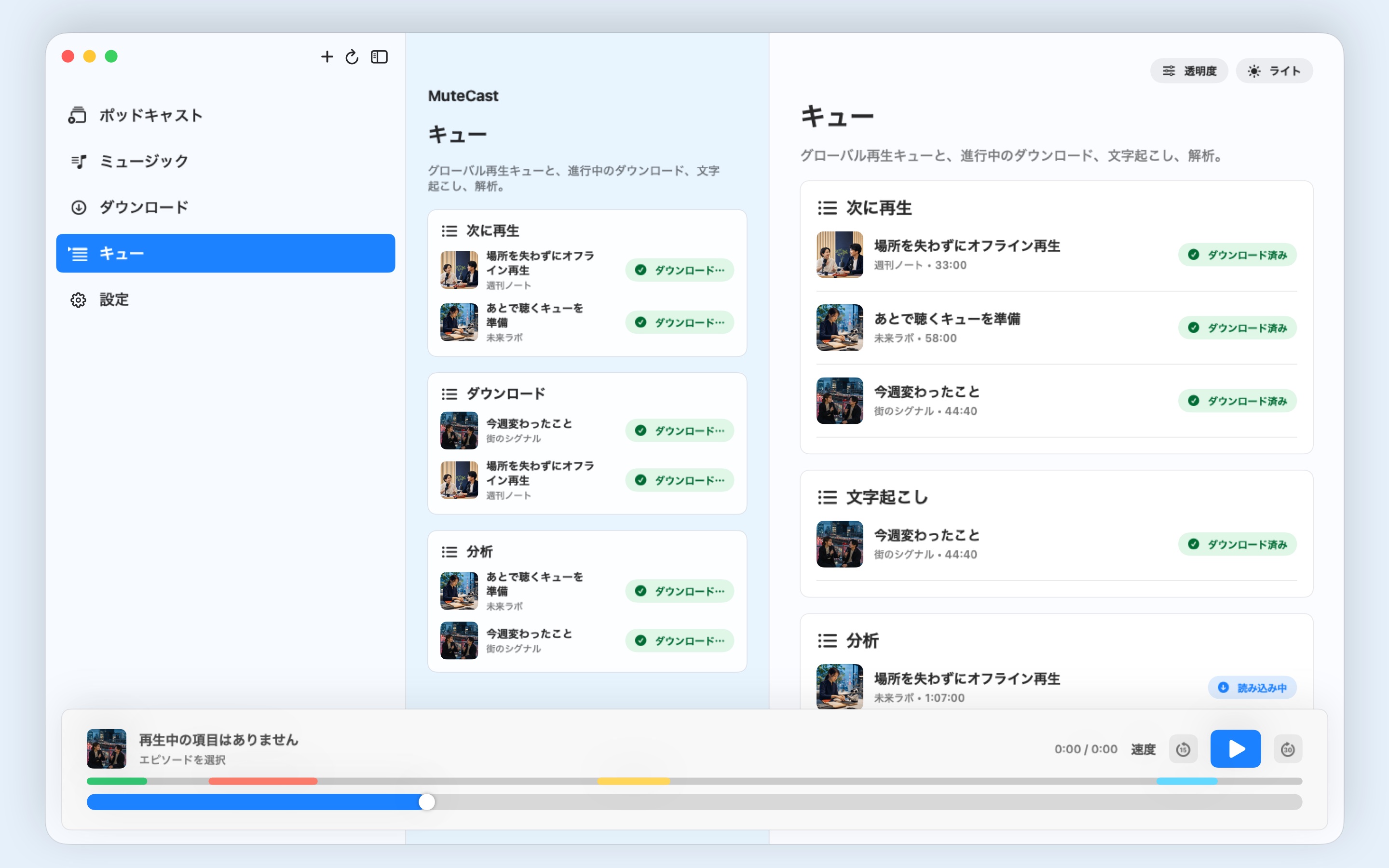
Task: Click list icon beside middle 分析 heading
Action: [x=449, y=552]
